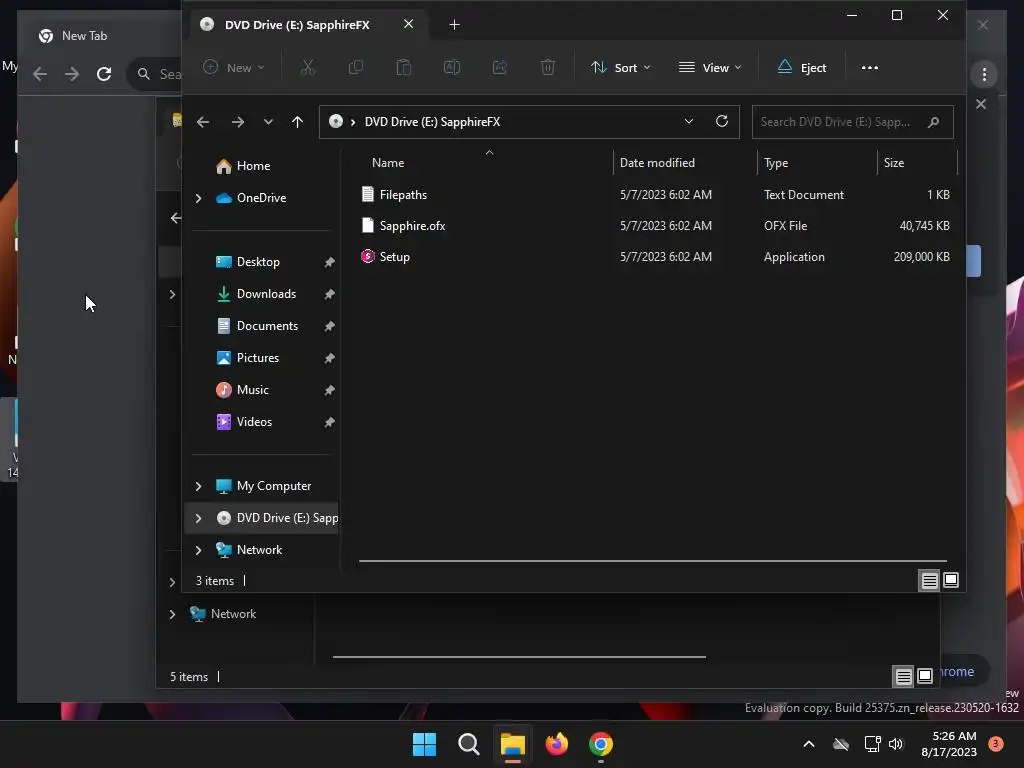1024x768 pixels.
Task: Expand the My Computer tree node
Action: pos(199,486)
